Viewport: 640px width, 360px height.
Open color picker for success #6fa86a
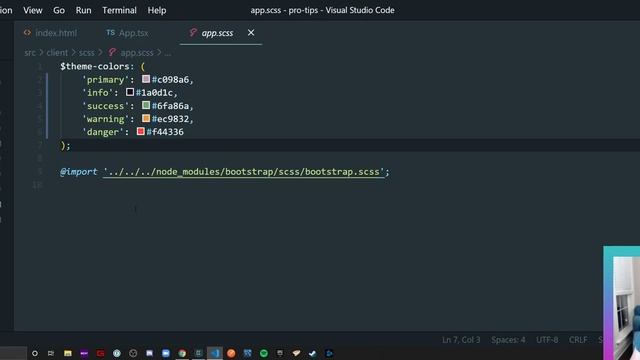pyautogui.click(x=146, y=105)
